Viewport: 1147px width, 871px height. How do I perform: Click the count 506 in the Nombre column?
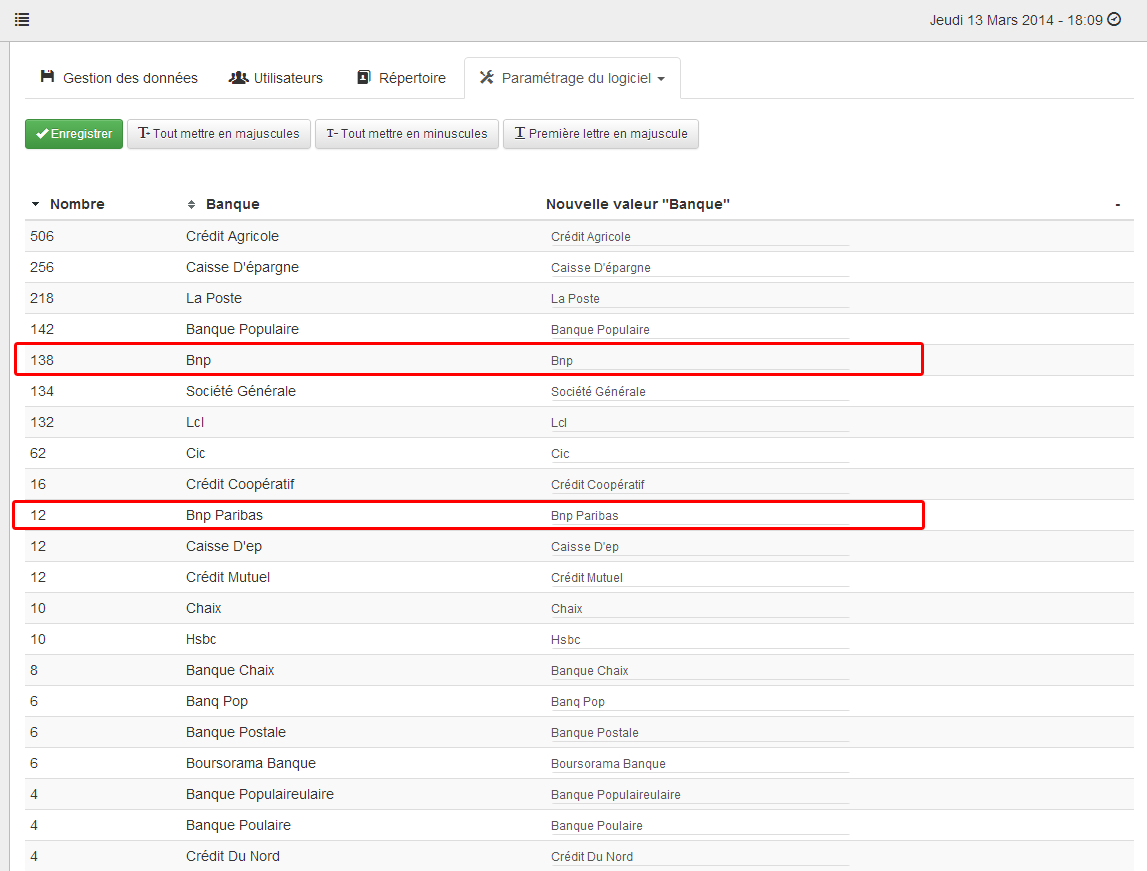[x=42, y=236]
